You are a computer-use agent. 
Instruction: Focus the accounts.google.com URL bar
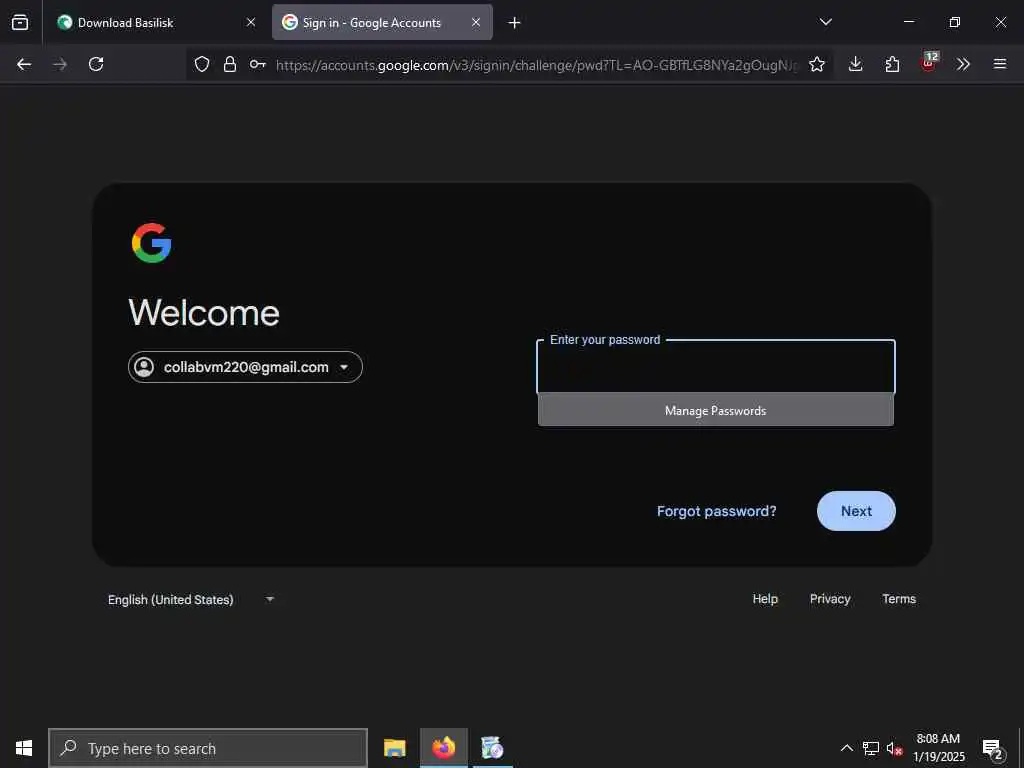coord(537,65)
